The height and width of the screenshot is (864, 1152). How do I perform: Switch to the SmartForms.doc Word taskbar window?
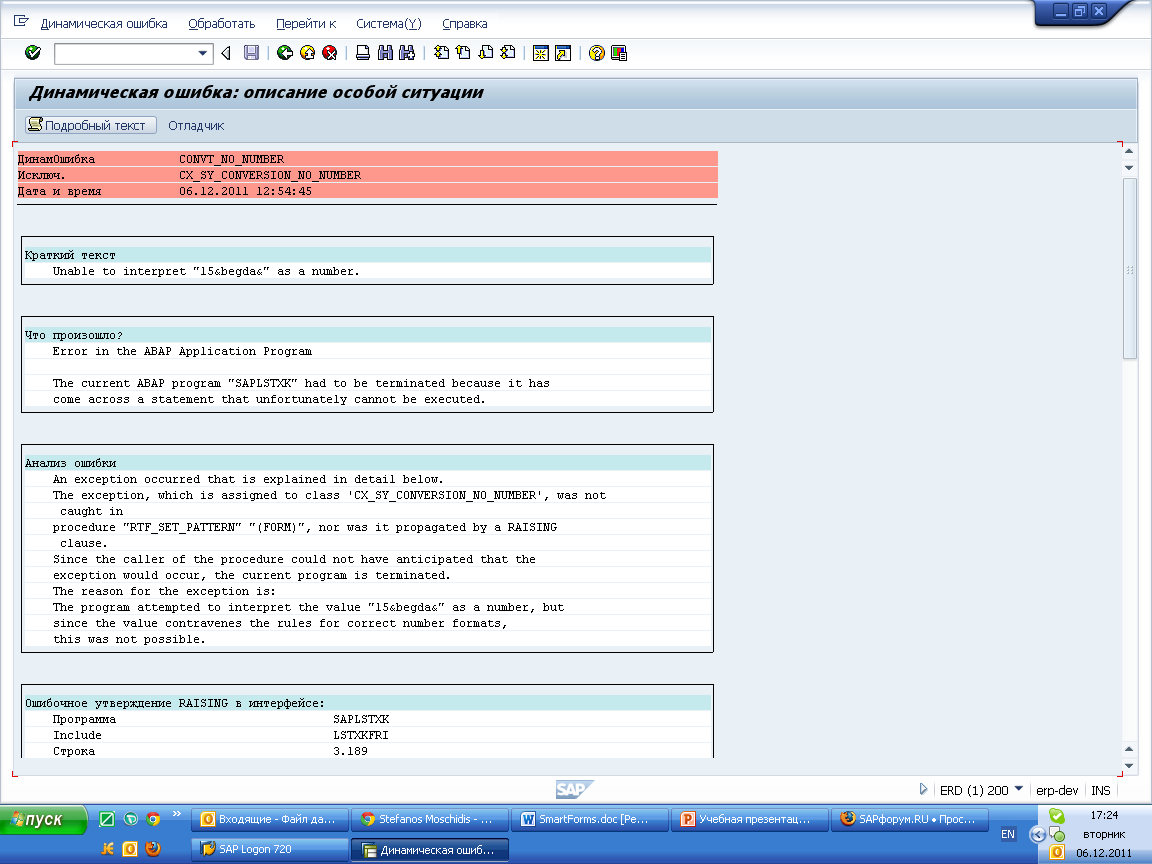pyautogui.click(x=589, y=819)
